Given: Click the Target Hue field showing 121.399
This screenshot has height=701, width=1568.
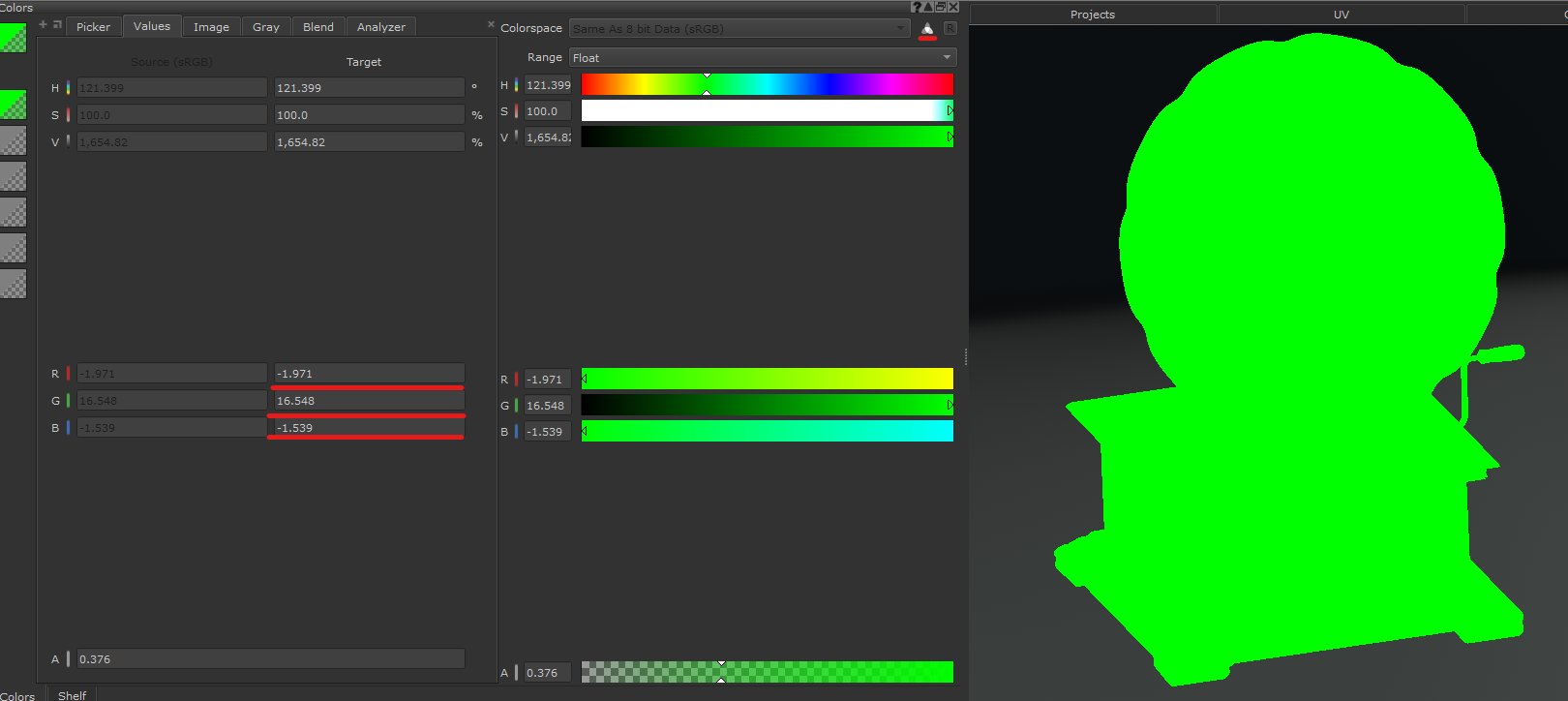Looking at the screenshot, I should [369, 88].
